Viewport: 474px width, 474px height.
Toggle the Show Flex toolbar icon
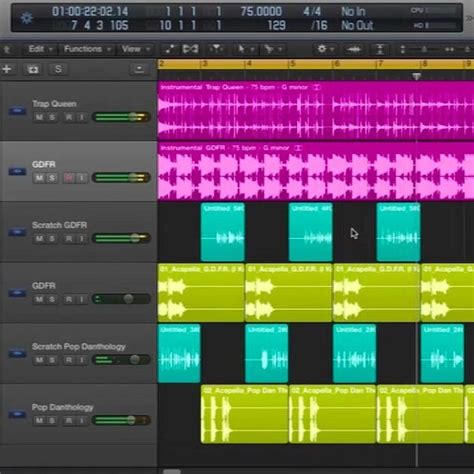[x=190, y=49]
